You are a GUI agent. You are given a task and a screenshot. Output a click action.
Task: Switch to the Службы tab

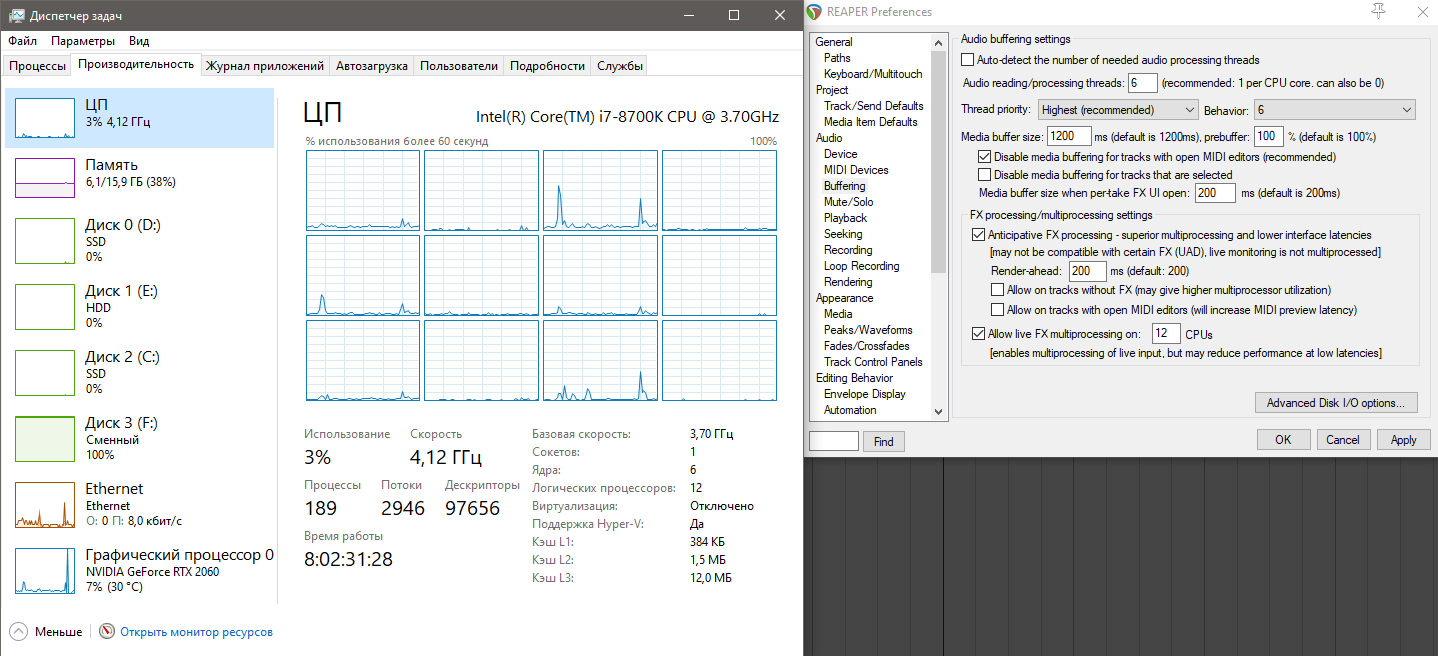click(x=620, y=66)
